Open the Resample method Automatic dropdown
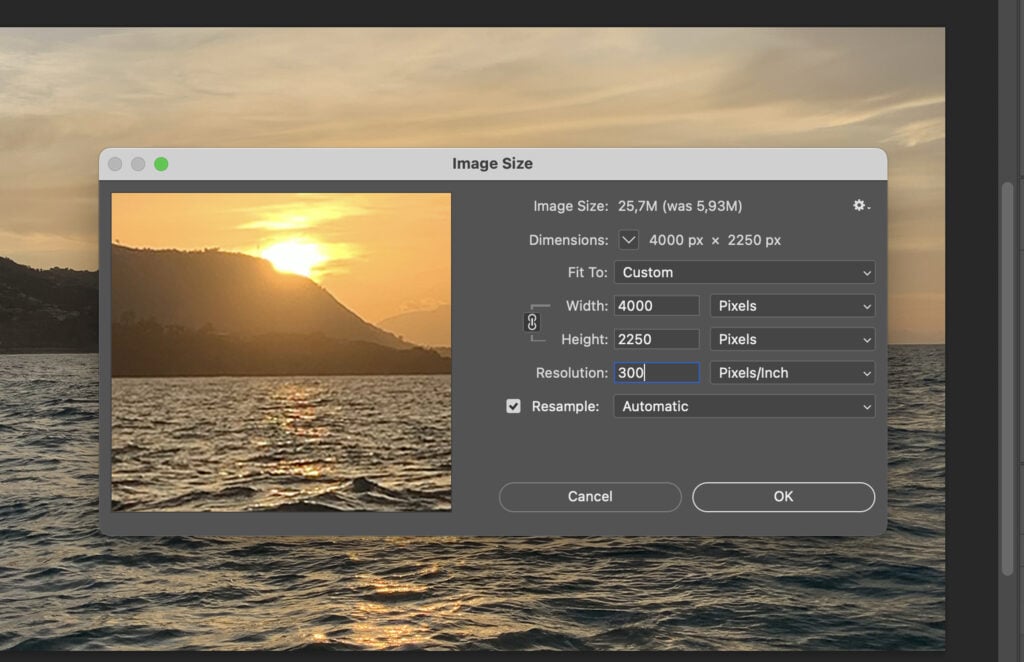Image resolution: width=1024 pixels, height=662 pixels. pos(744,406)
